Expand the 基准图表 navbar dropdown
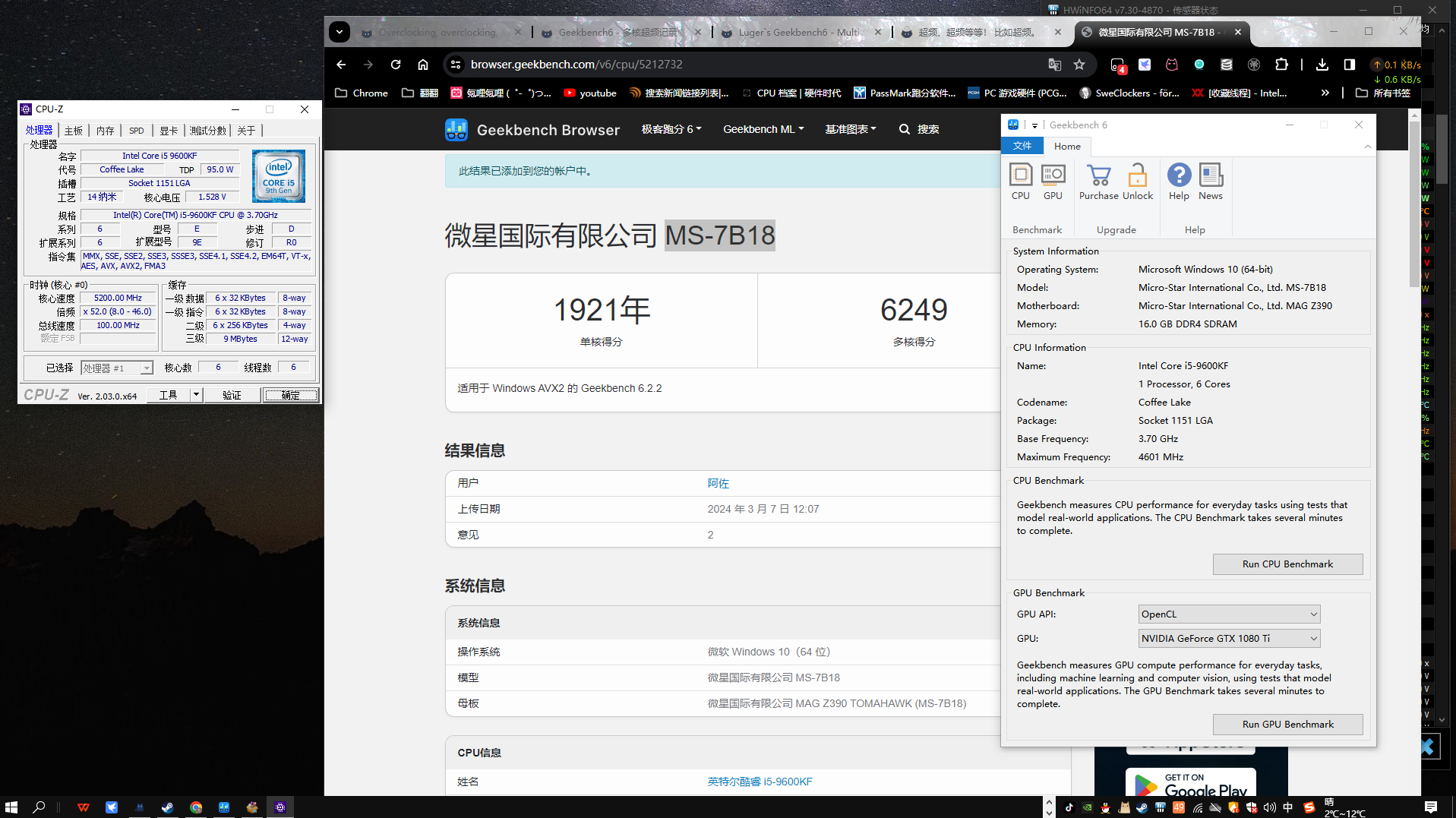This screenshot has height=818, width=1456. [x=851, y=129]
